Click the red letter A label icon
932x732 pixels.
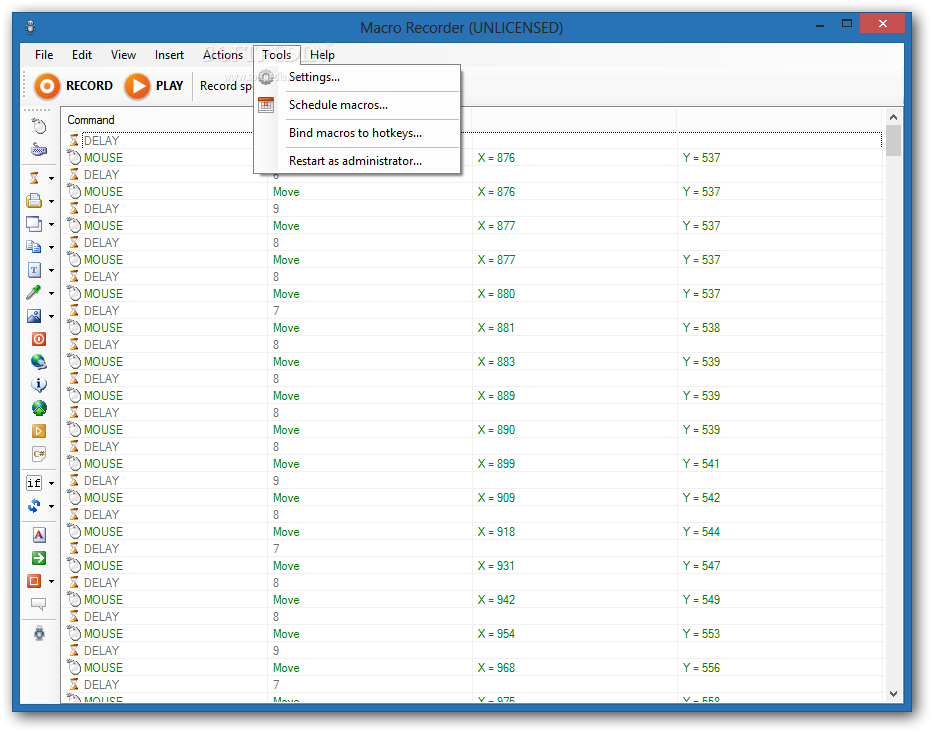click(39, 535)
